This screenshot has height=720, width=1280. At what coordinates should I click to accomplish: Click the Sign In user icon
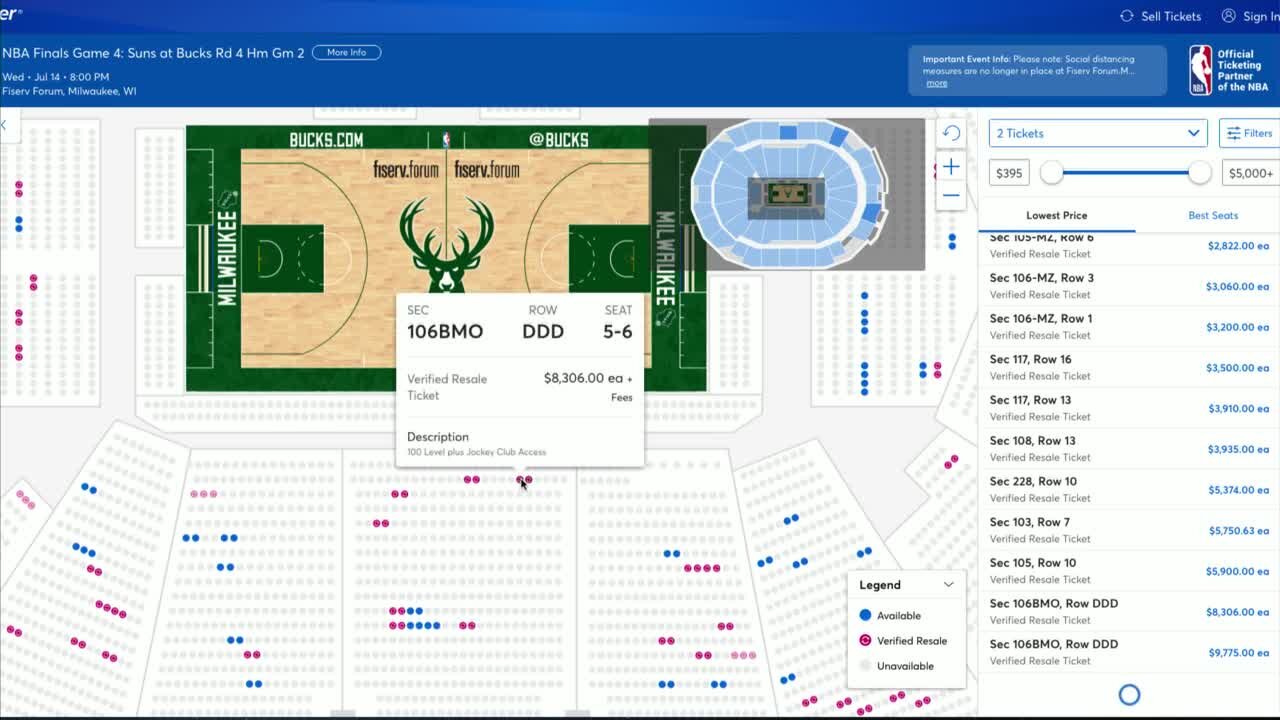[x=1228, y=16]
